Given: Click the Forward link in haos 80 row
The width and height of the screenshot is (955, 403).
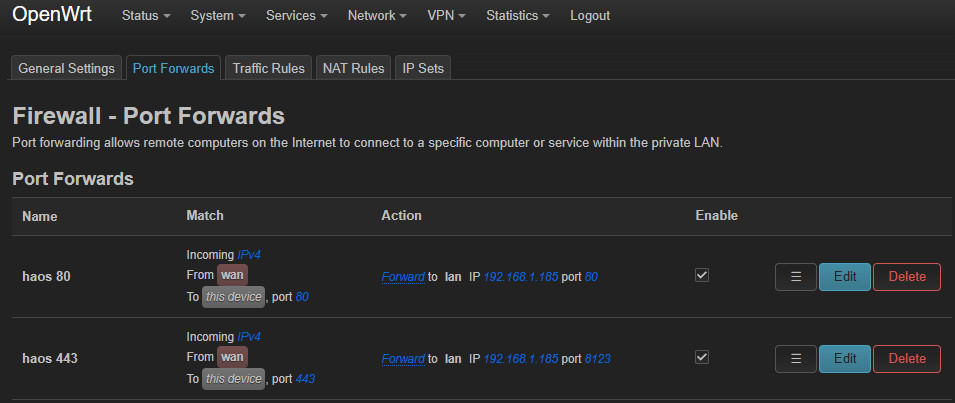Looking at the screenshot, I should pos(403,277).
